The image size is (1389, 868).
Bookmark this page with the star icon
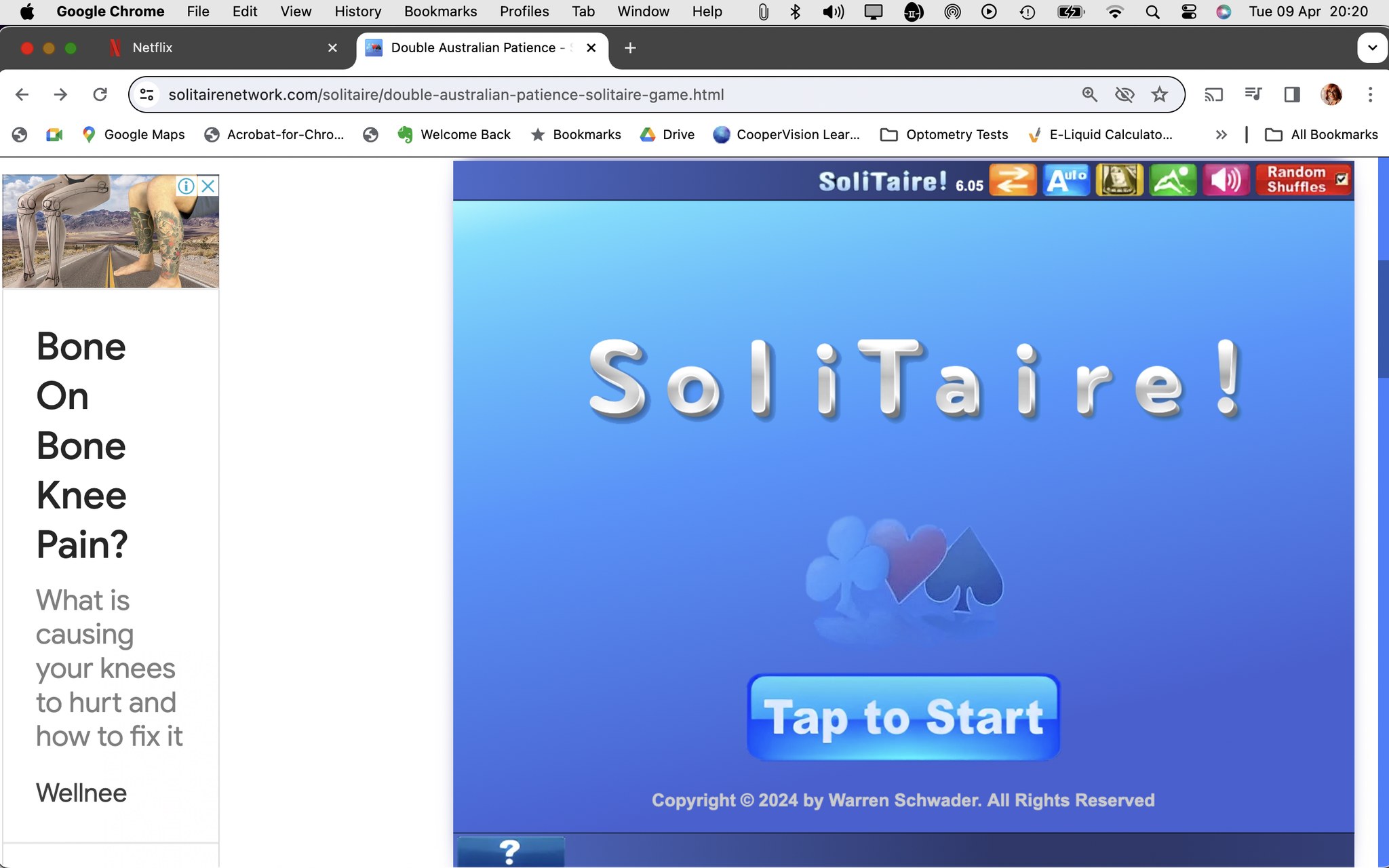(x=1160, y=94)
